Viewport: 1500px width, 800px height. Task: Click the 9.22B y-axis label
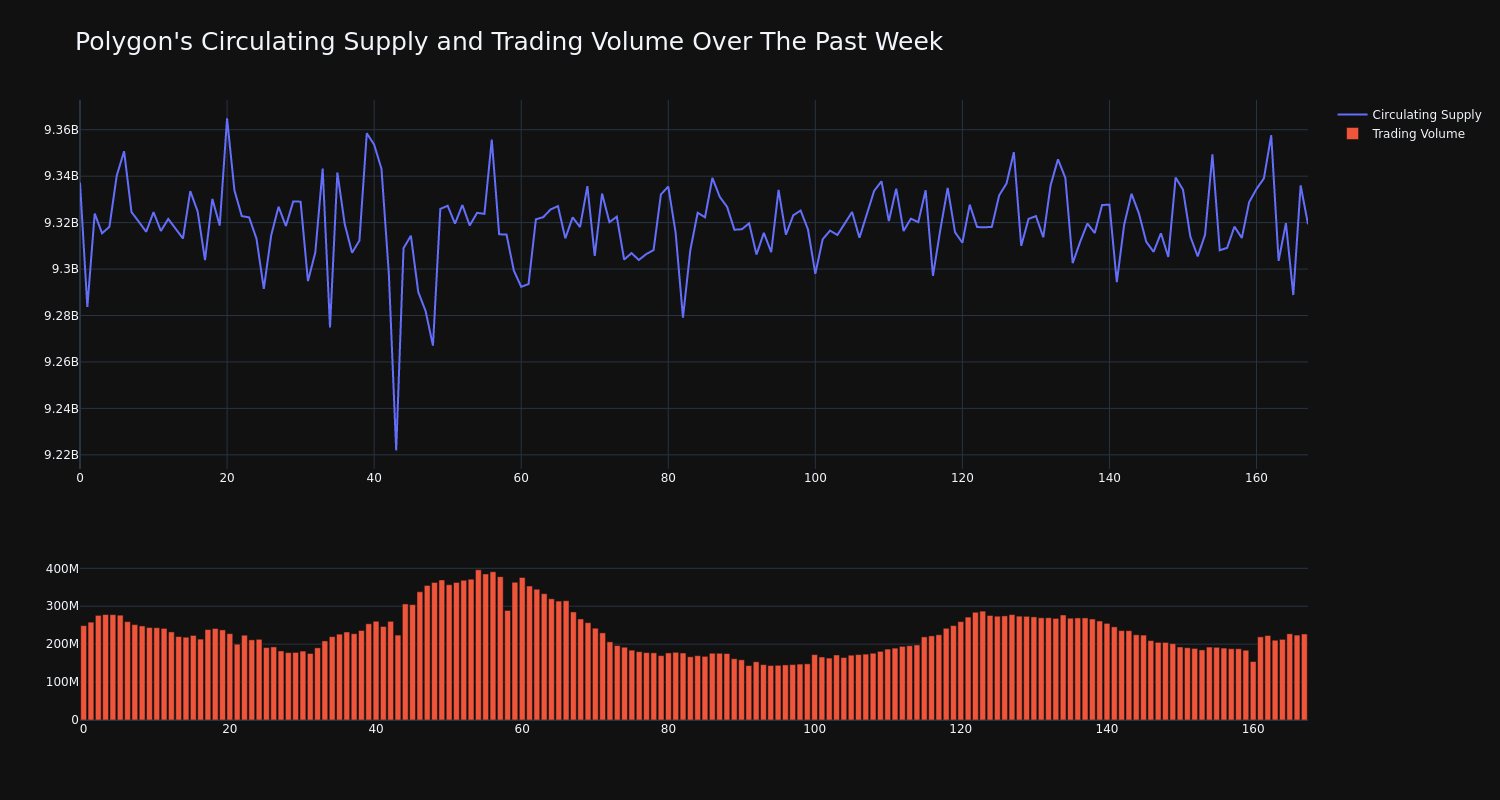coord(61,455)
